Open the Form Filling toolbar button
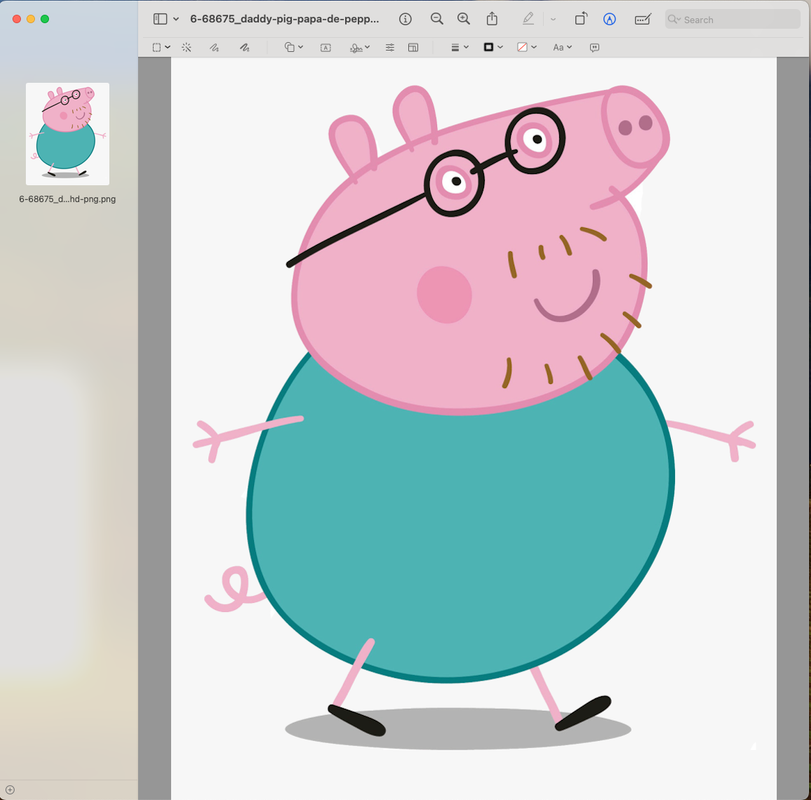This screenshot has height=800, width=811. click(x=642, y=19)
